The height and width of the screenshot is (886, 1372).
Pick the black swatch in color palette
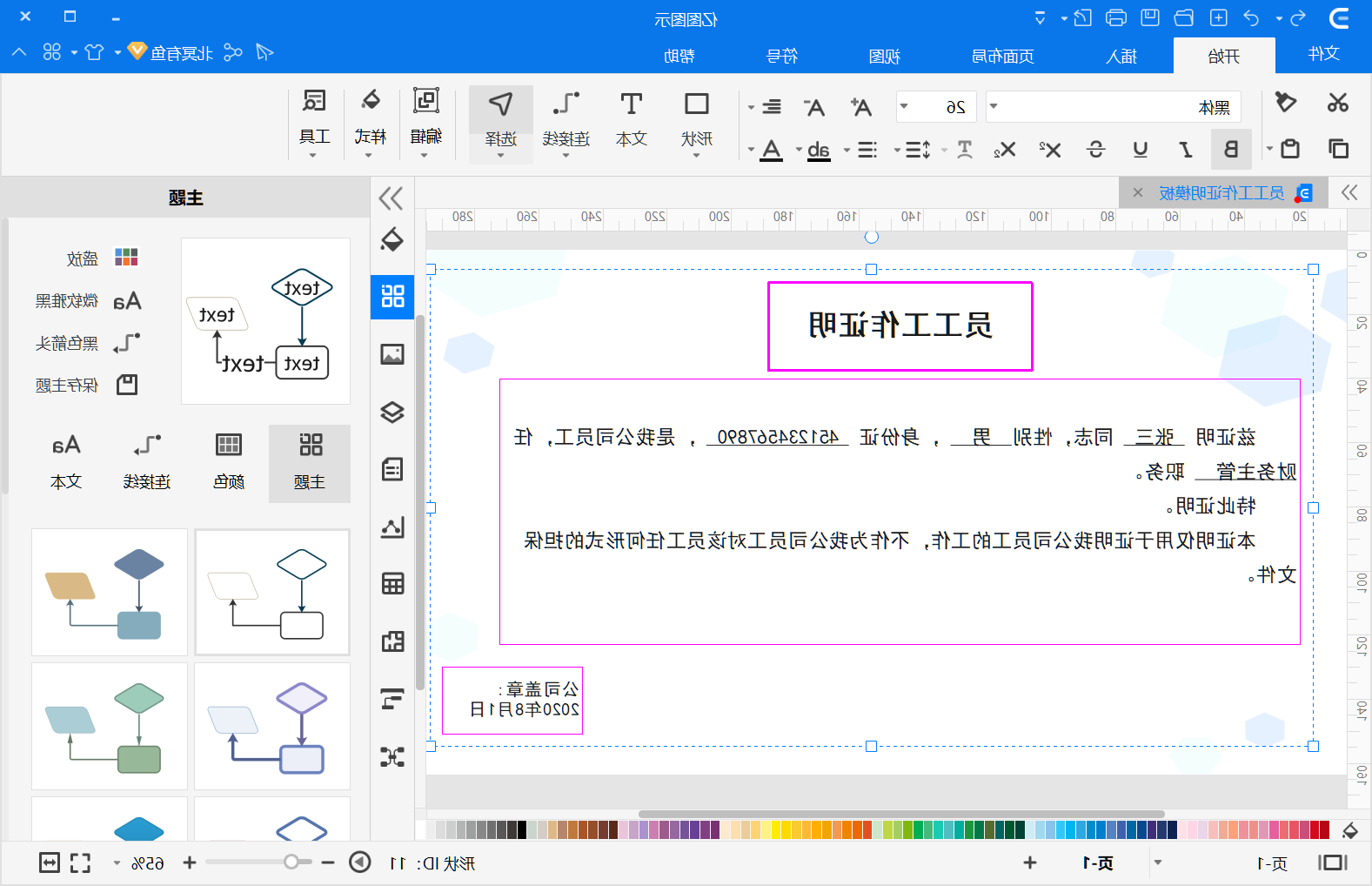pyautogui.click(x=522, y=829)
